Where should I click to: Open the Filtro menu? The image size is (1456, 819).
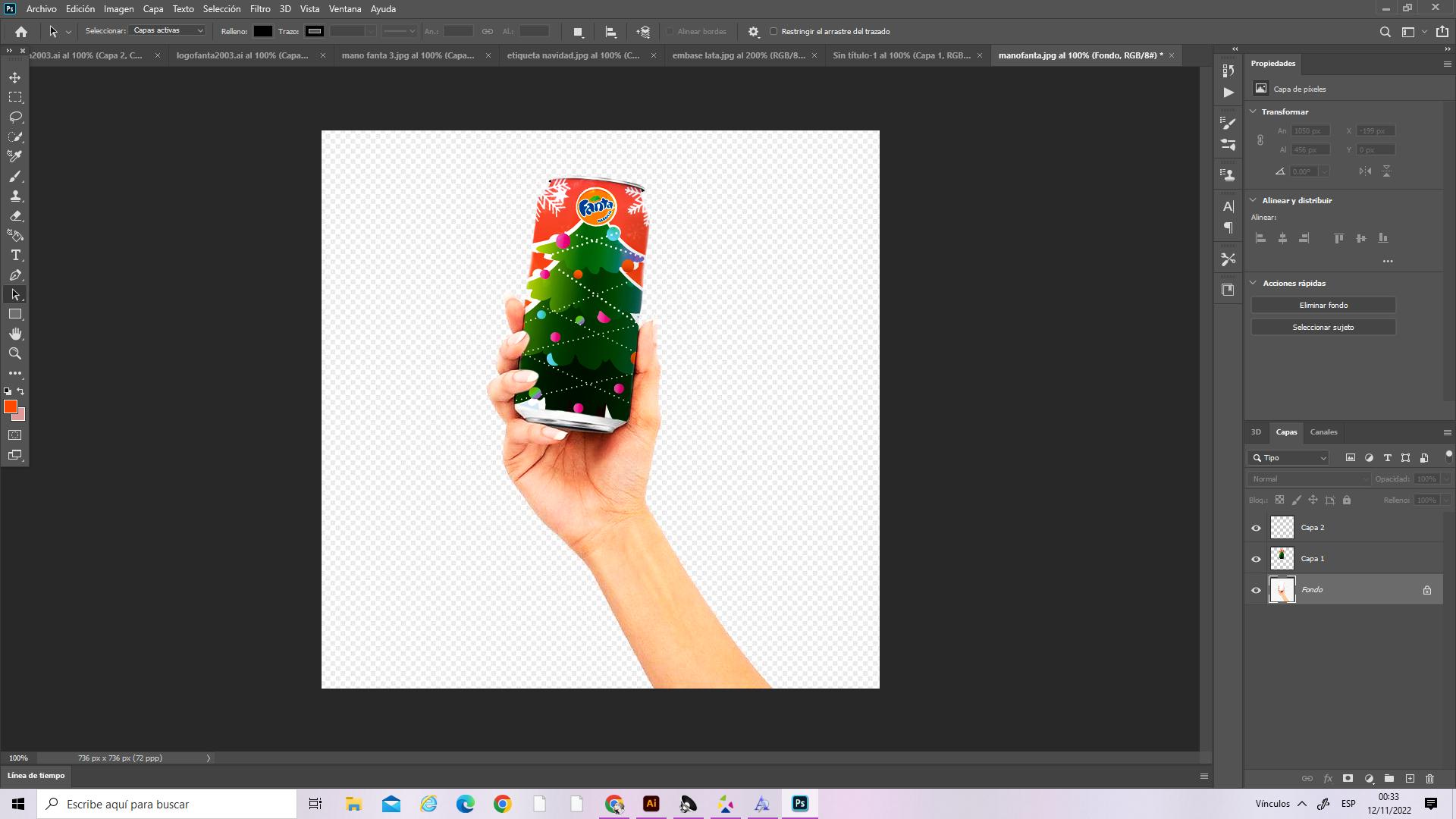pyautogui.click(x=259, y=9)
